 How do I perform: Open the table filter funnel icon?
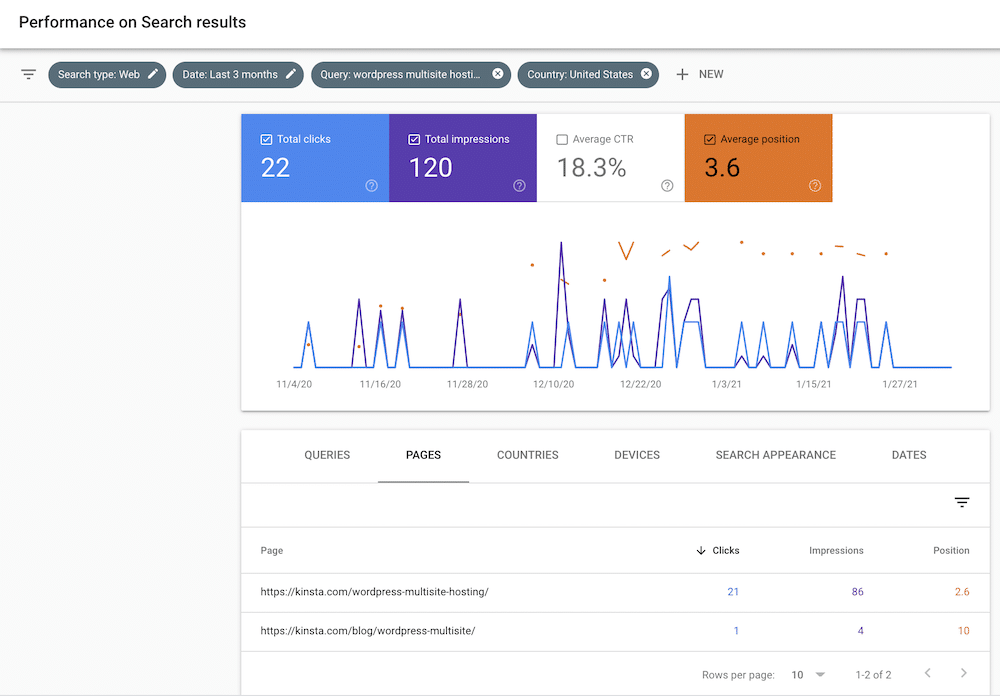point(962,502)
